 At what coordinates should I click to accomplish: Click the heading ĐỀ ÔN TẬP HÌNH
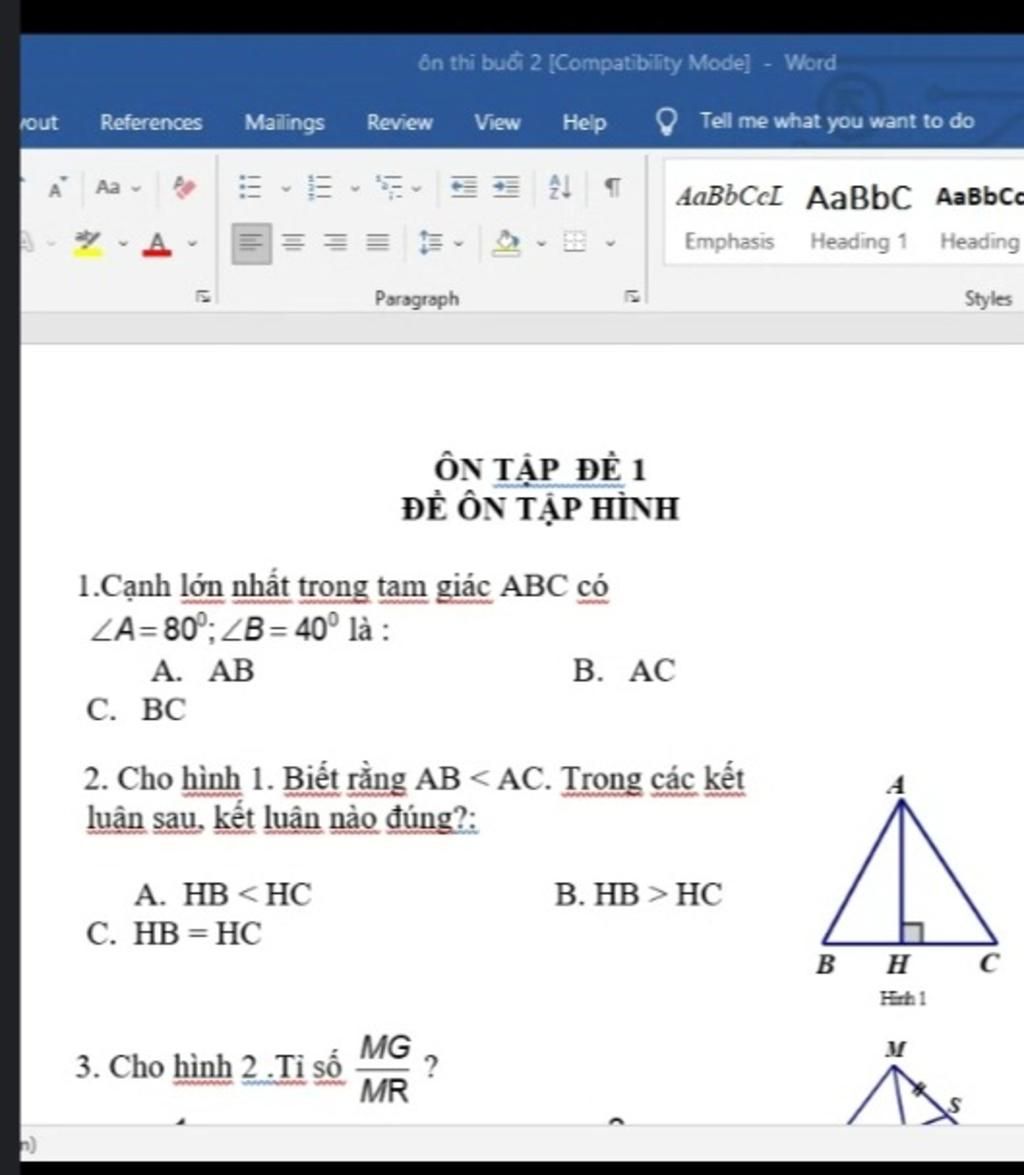(x=540, y=509)
